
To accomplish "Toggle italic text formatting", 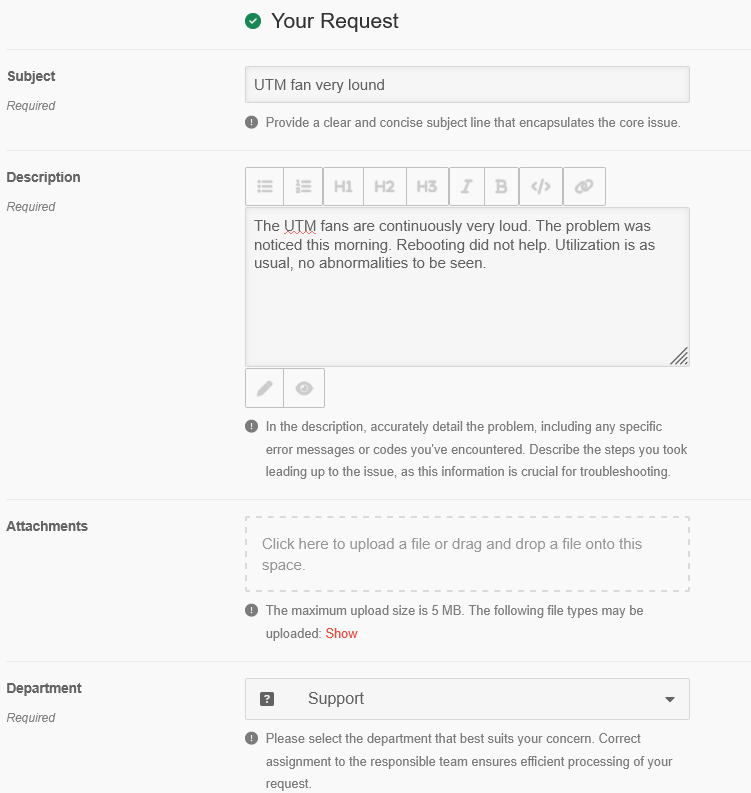I will 466,186.
